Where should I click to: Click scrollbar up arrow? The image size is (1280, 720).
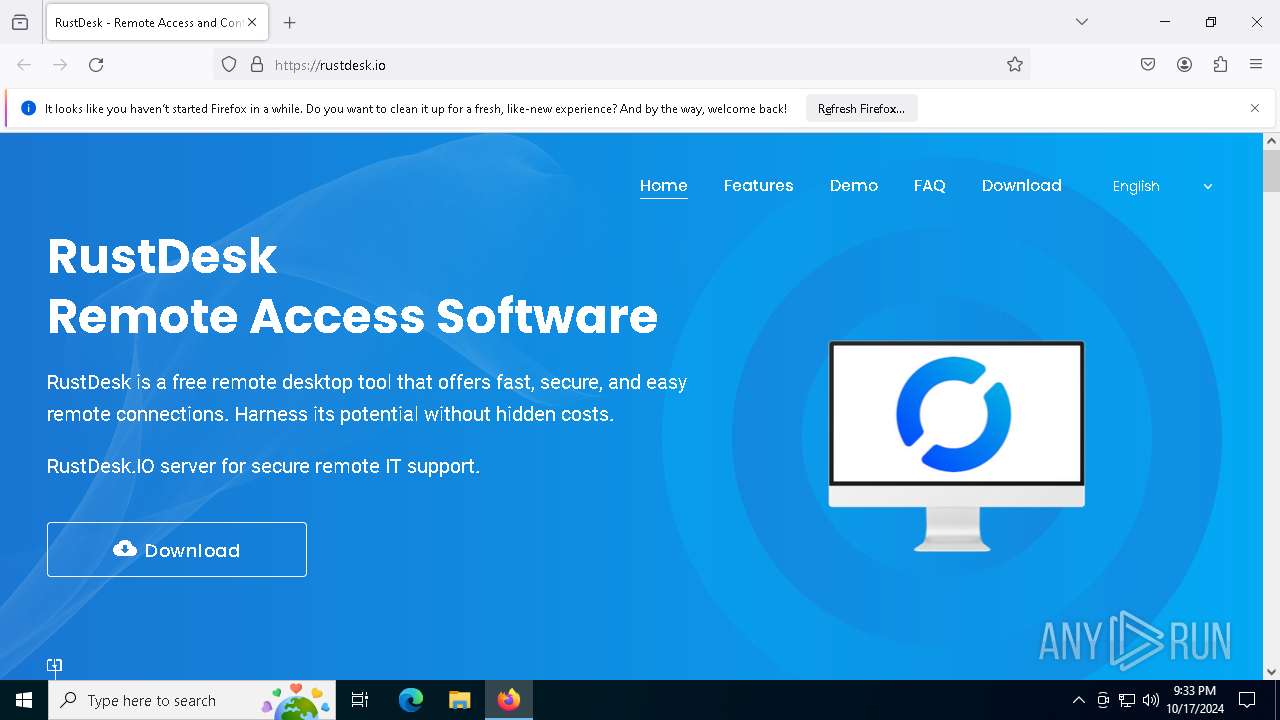click(x=1271, y=141)
